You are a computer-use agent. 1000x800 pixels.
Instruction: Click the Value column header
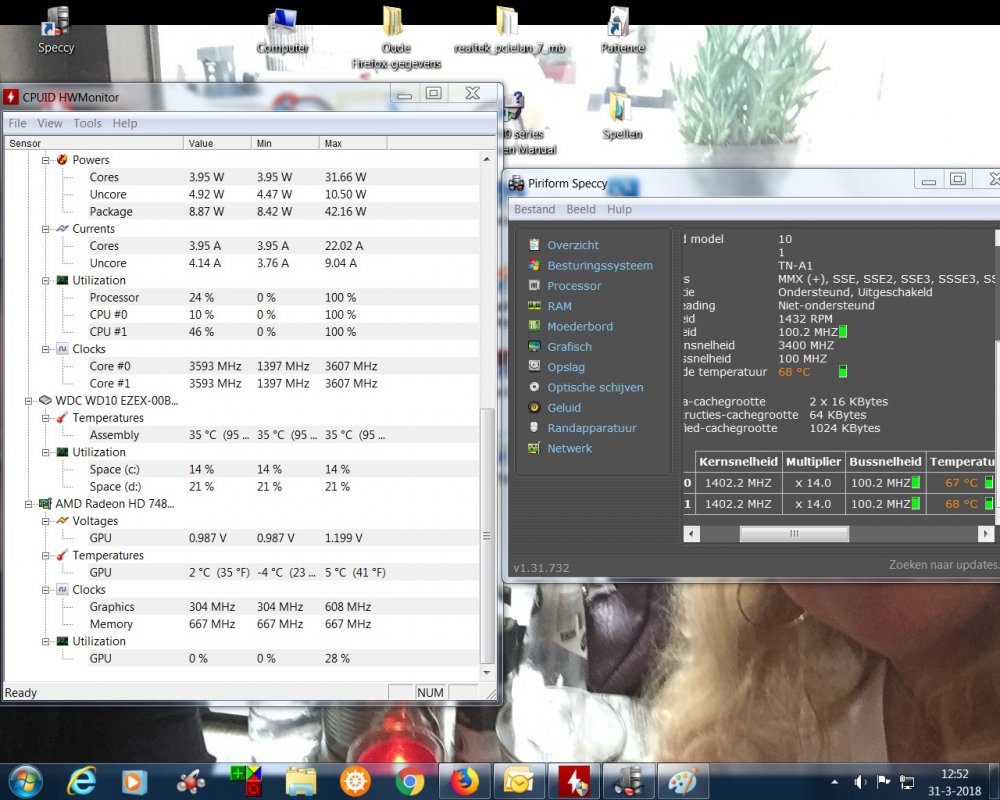(201, 143)
